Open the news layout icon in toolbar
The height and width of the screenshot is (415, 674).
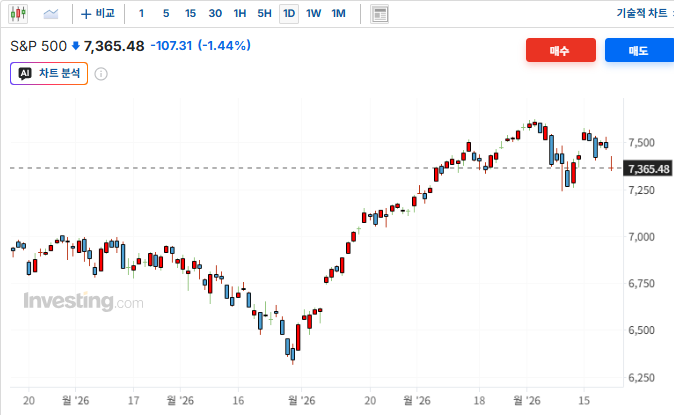(x=380, y=14)
